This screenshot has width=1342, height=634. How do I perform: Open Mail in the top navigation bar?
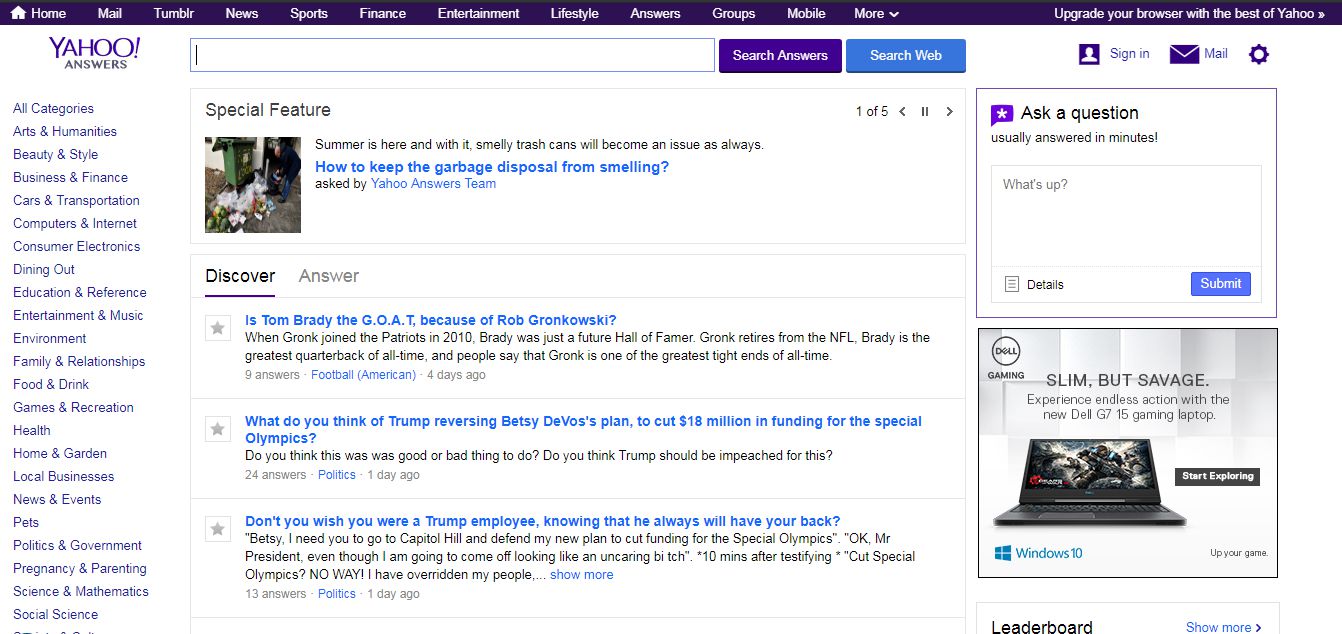(x=110, y=13)
